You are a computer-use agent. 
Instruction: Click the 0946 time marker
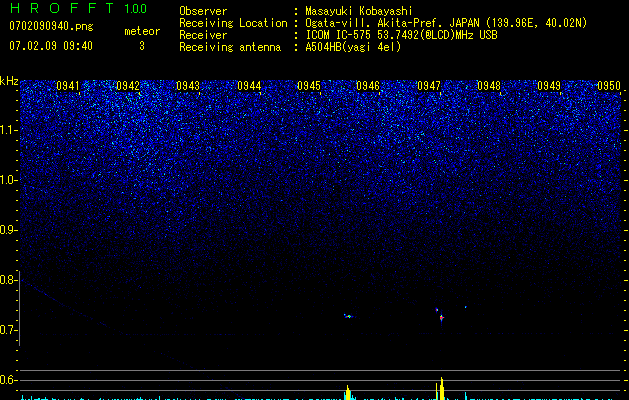coord(368,86)
